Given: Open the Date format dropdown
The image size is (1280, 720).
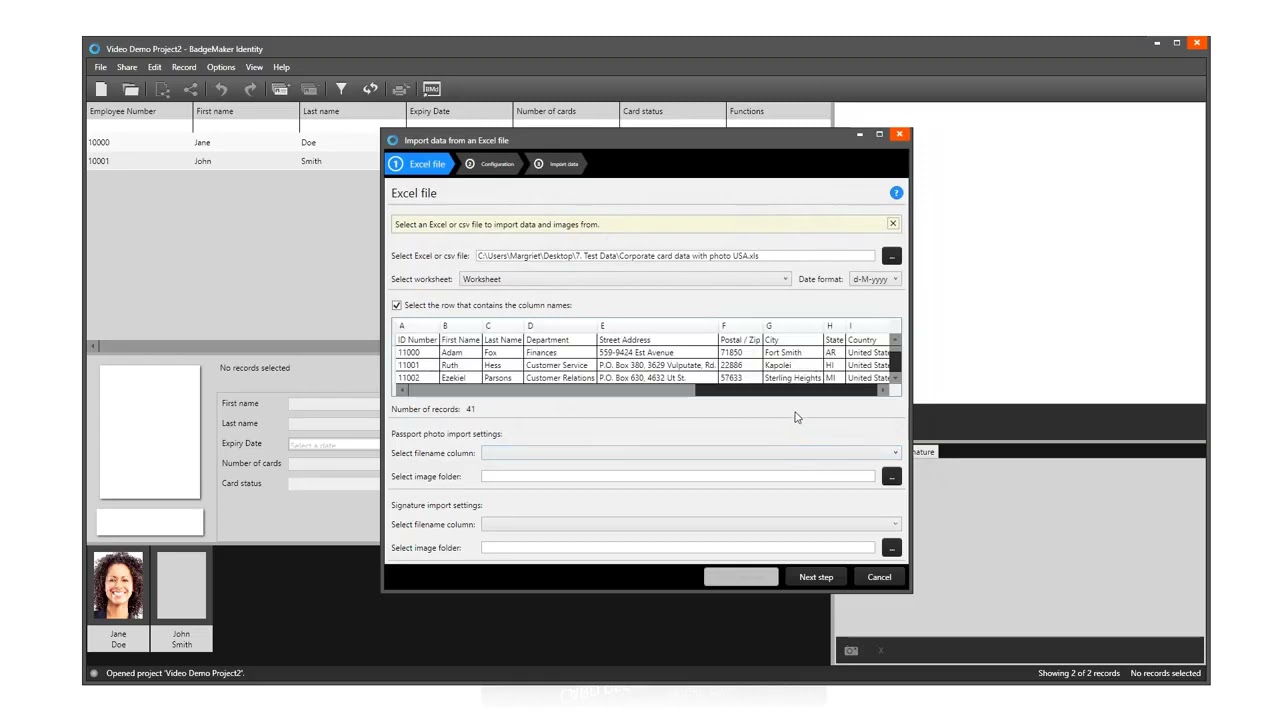Looking at the screenshot, I should tap(875, 279).
